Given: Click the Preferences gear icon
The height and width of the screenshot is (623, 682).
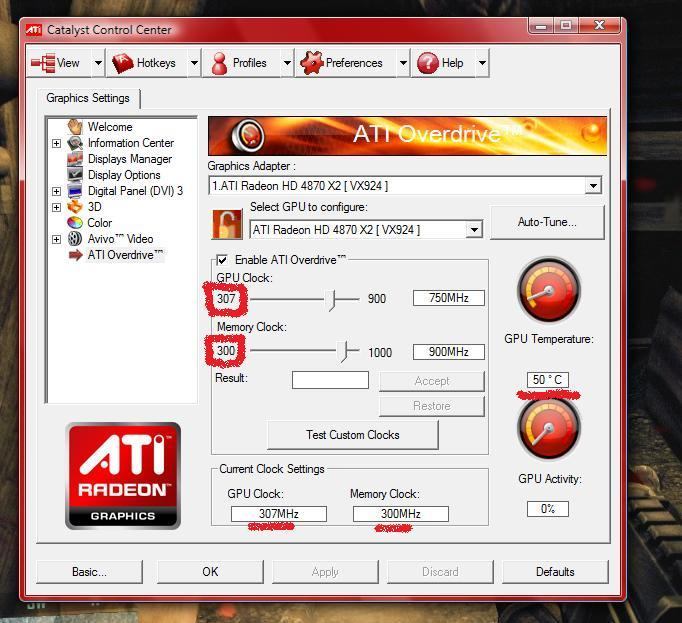Looking at the screenshot, I should [311, 63].
